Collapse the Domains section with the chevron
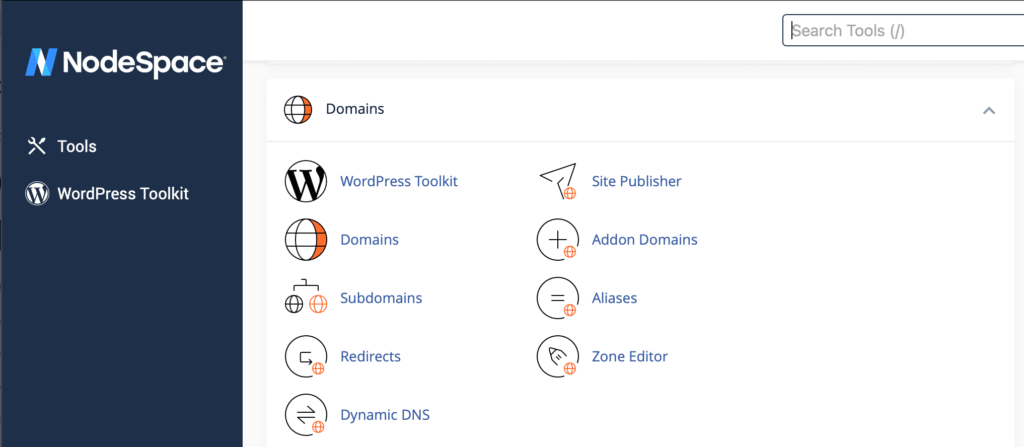This screenshot has height=447, width=1024. pos(989,110)
